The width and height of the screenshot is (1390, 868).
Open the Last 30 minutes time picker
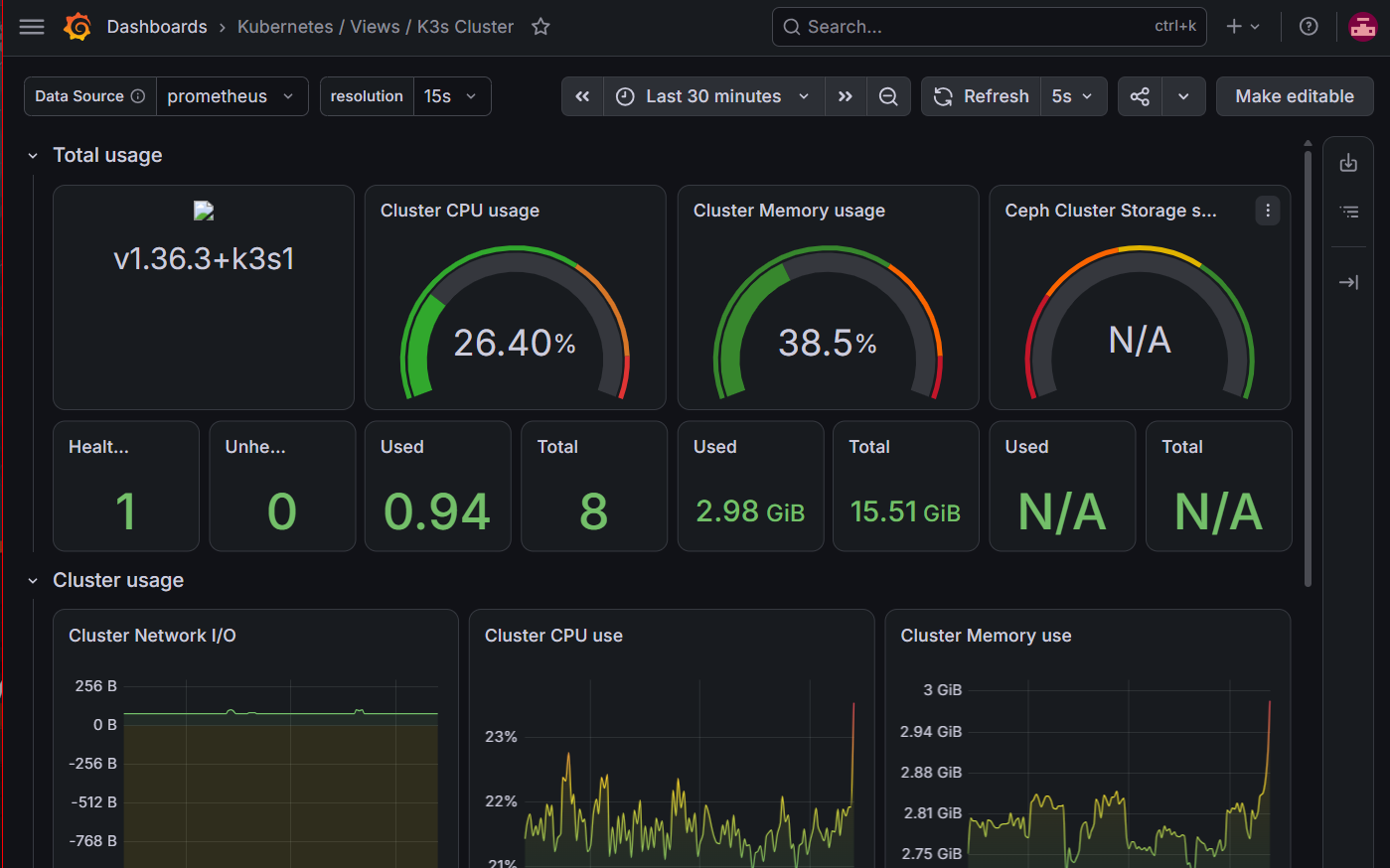click(713, 96)
